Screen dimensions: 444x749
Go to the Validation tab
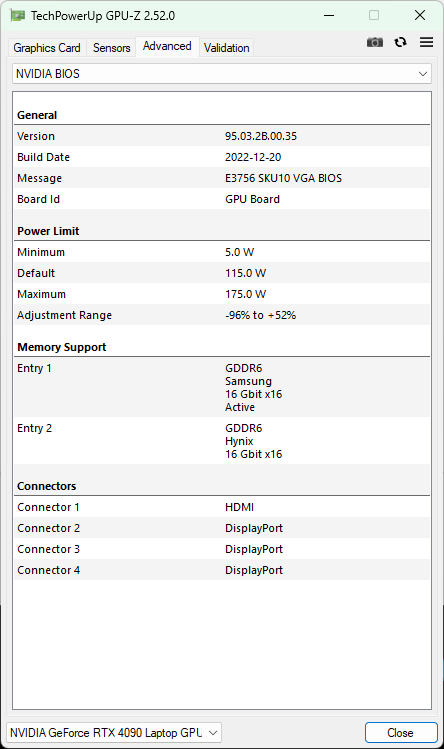[x=227, y=48]
